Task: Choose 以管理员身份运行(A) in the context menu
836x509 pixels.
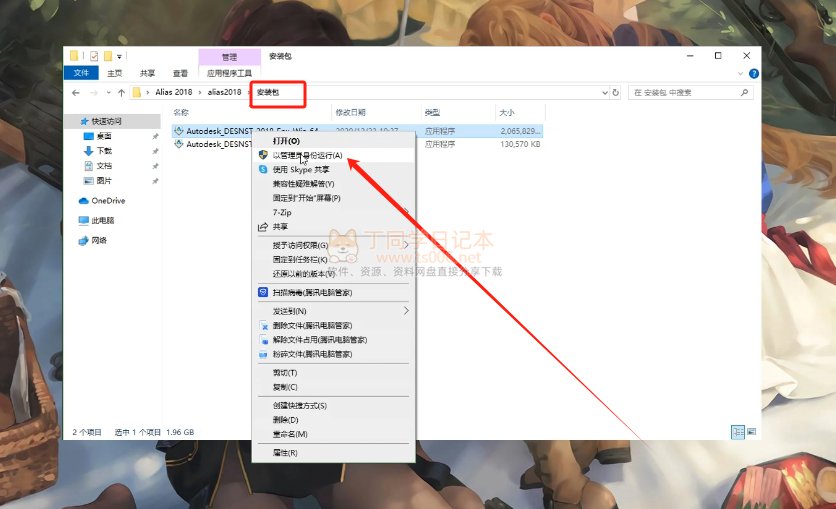Action: pyautogui.click(x=333, y=155)
